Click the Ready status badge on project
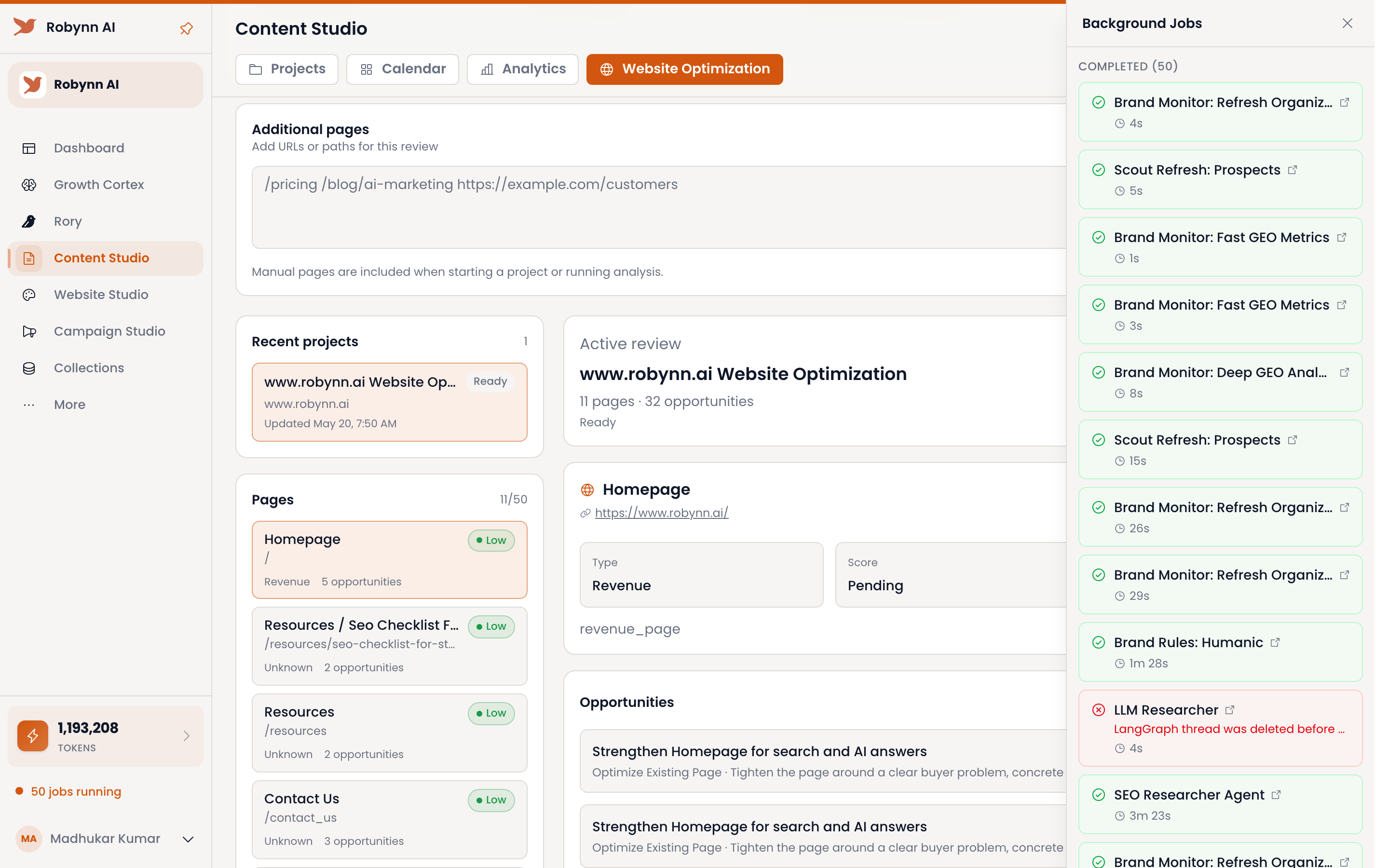 pyautogui.click(x=490, y=381)
